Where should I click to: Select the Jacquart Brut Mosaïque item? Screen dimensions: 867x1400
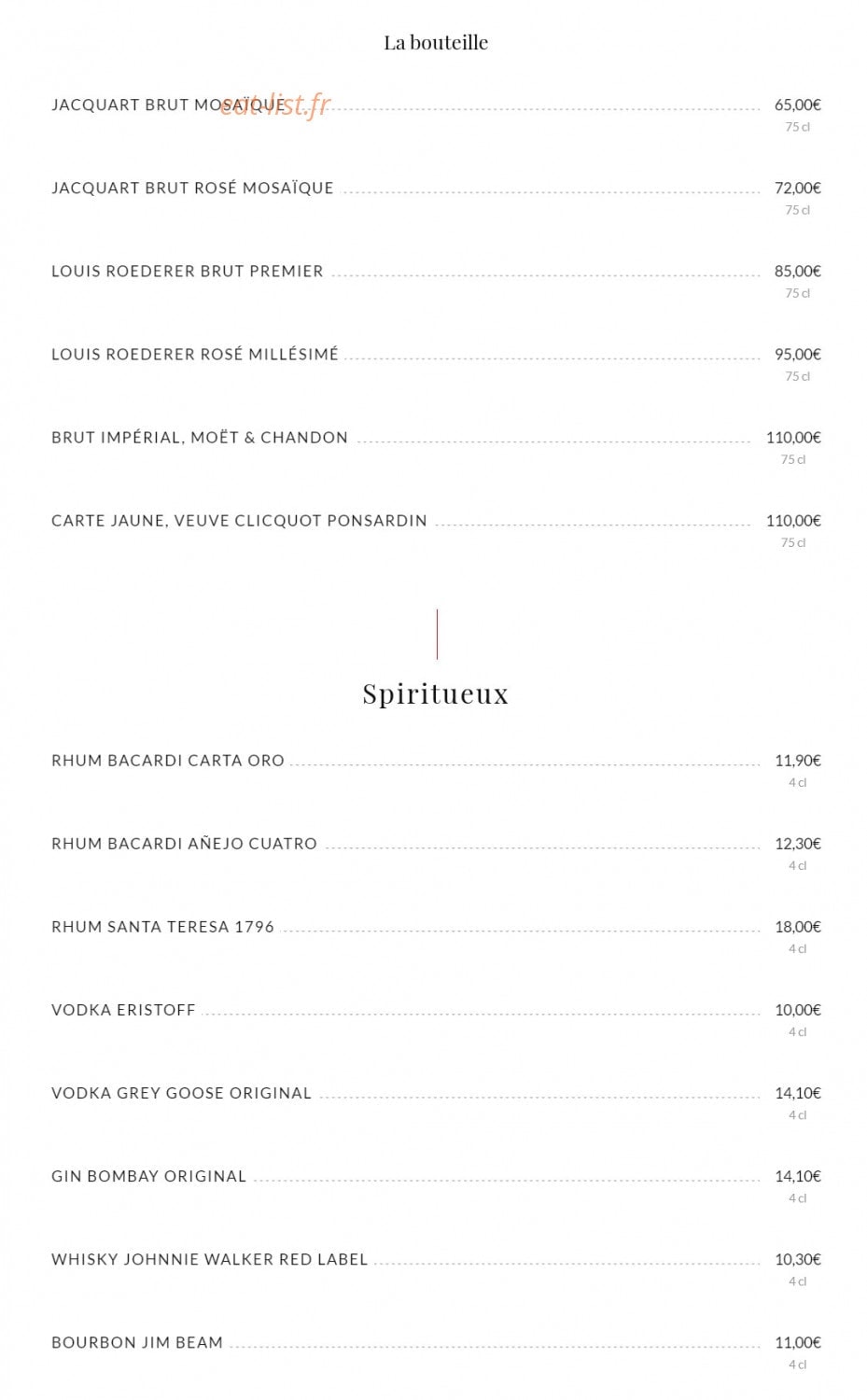[x=169, y=105]
